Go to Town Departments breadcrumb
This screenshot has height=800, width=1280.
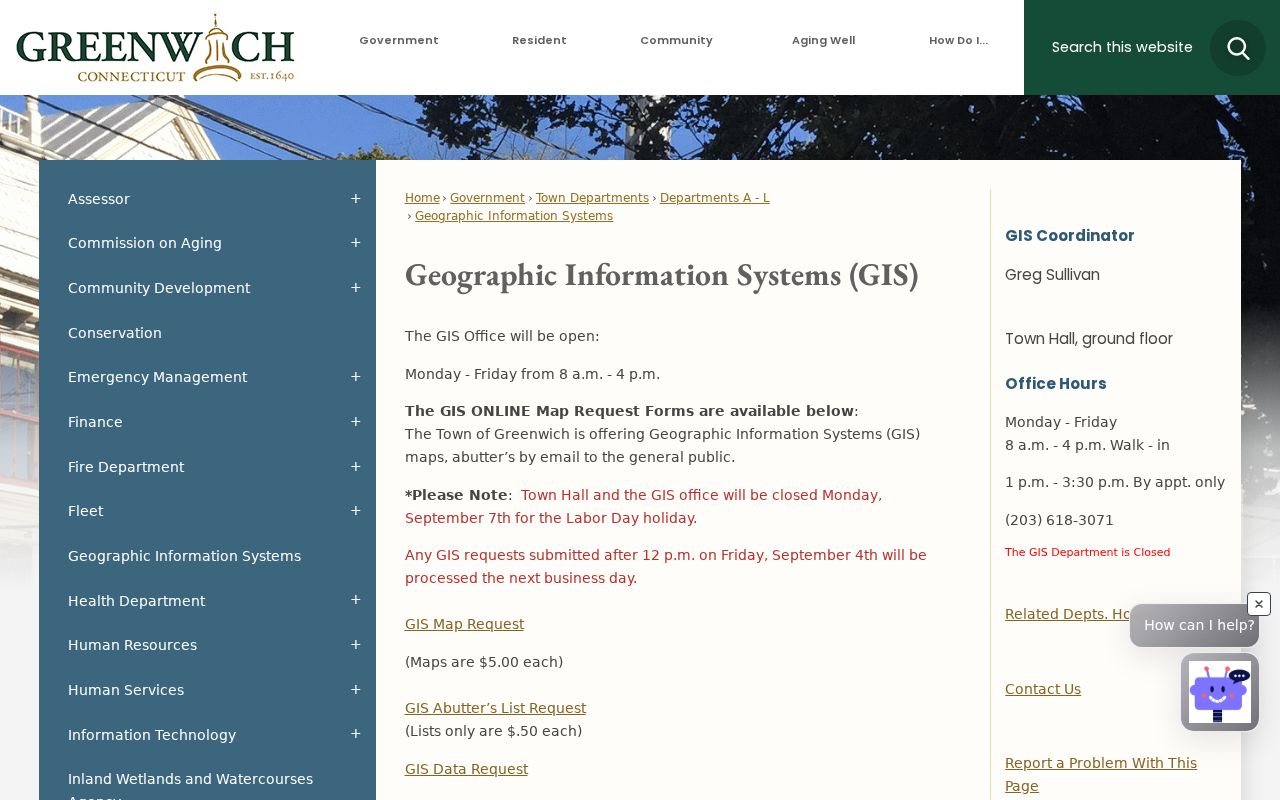[592, 198]
